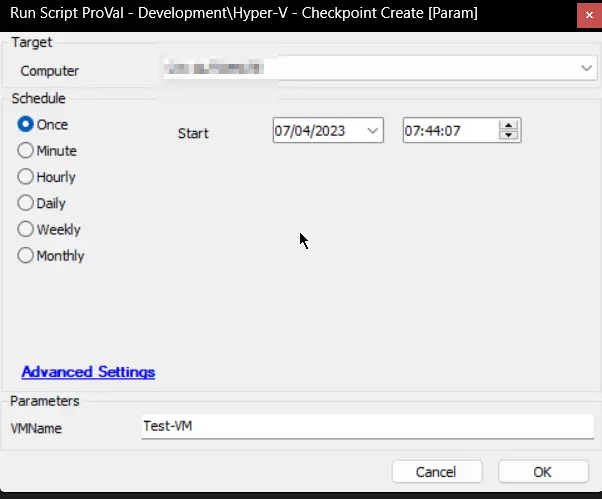
Task: Close the Run Script dialog
Action: (589, 15)
